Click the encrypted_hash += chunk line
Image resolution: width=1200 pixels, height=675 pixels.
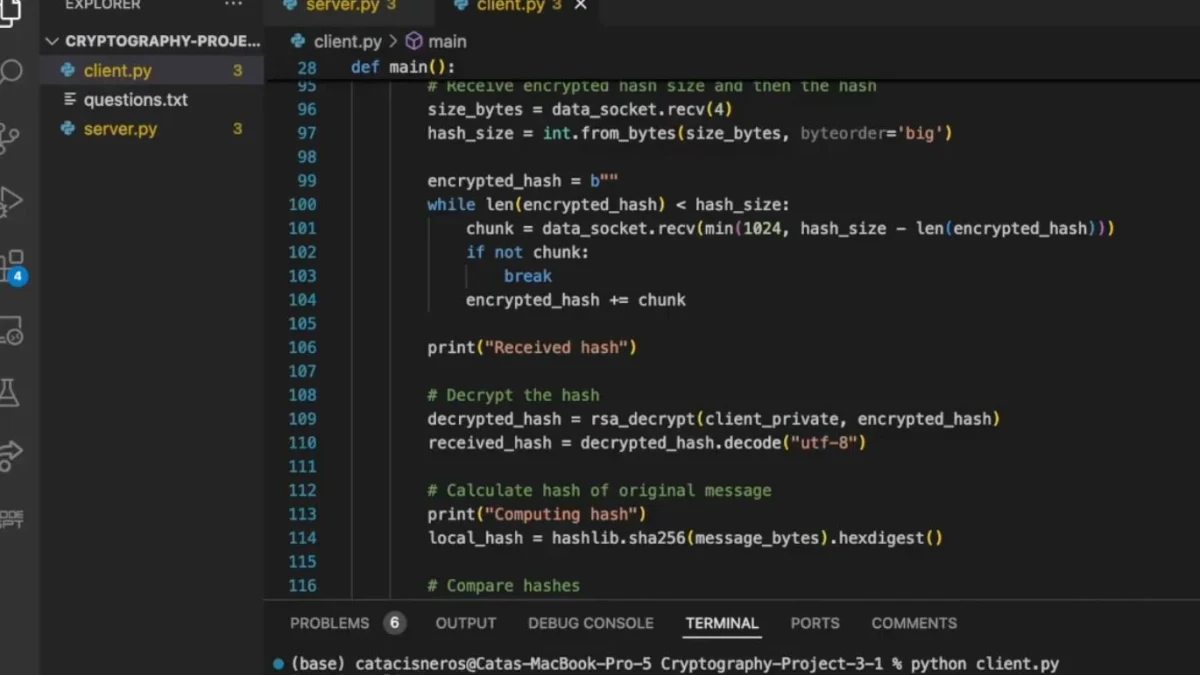pos(576,300)
